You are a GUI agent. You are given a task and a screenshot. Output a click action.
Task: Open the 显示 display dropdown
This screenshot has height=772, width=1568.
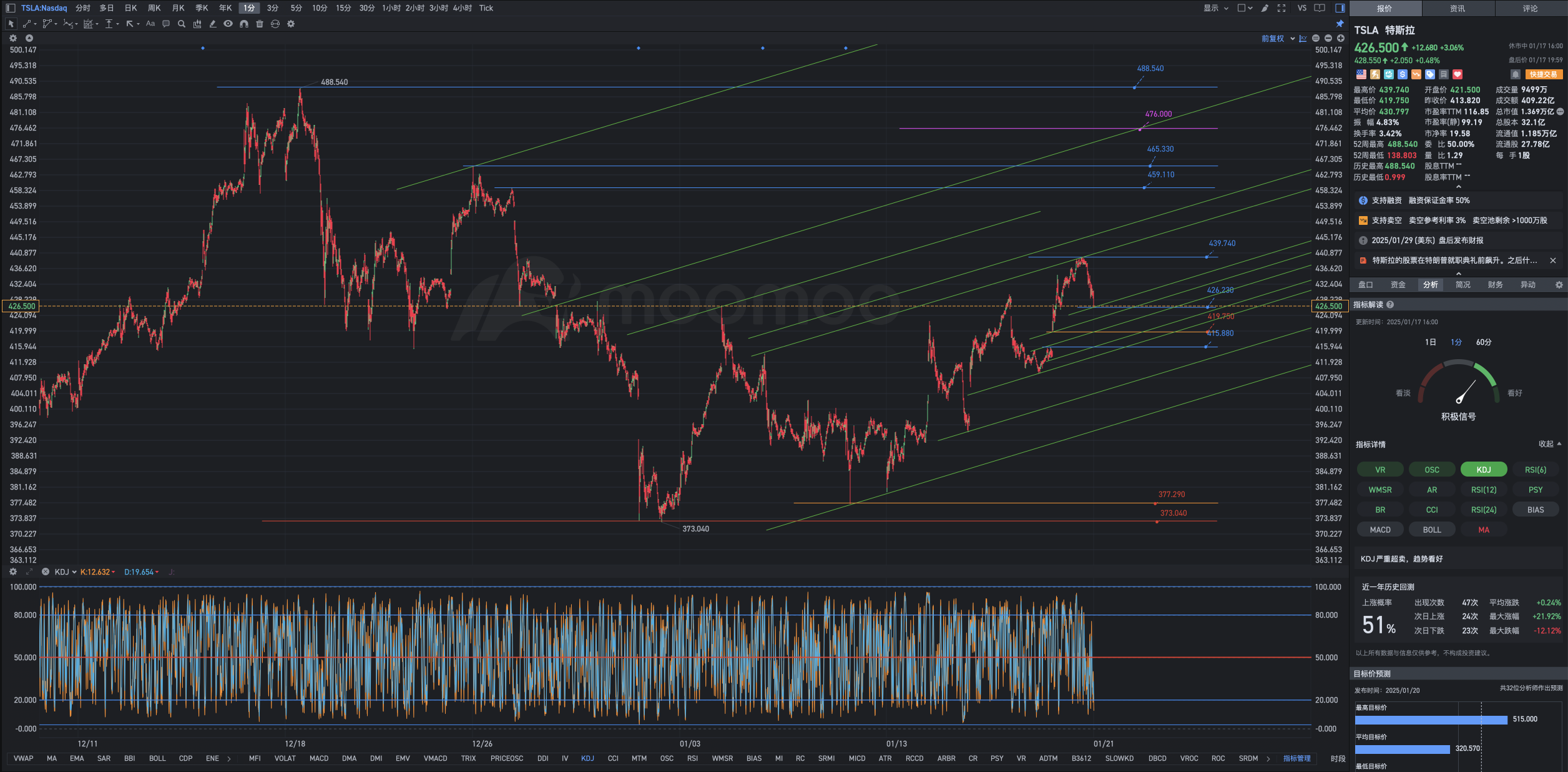(x=1216, y=8)
